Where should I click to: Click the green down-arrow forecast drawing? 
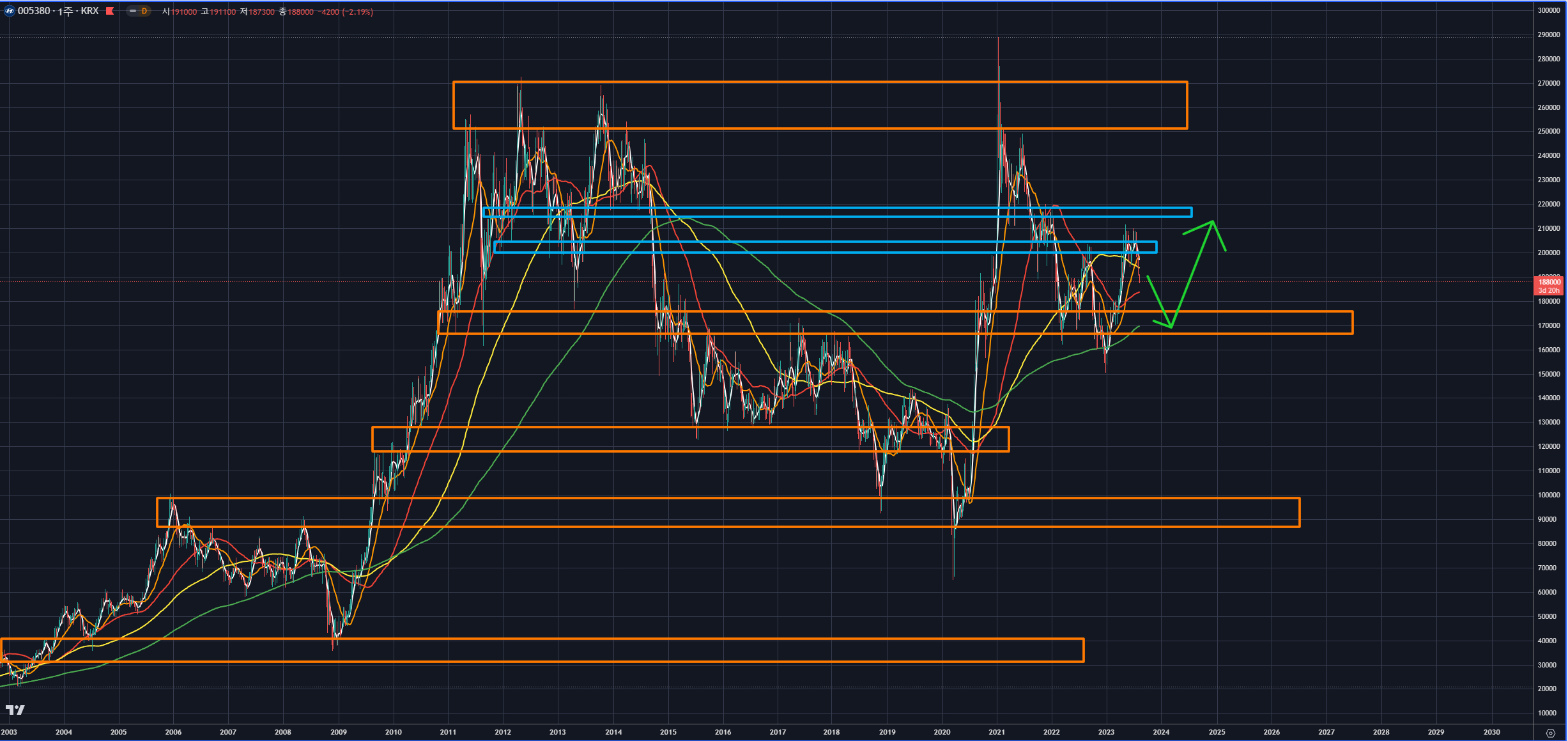(x=1158, y=300)
